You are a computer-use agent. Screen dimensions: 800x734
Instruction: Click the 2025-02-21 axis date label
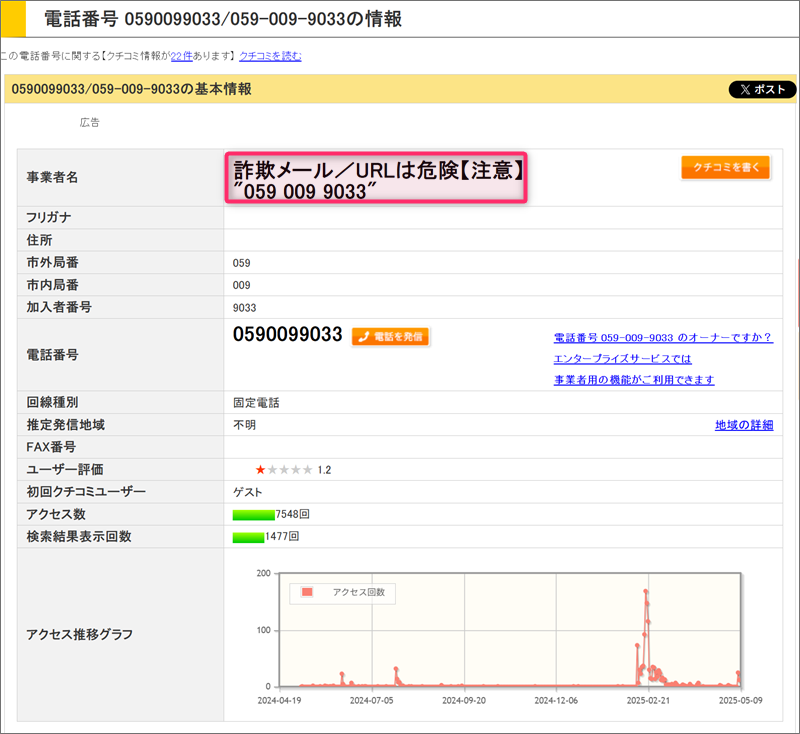pyautogui.click(x=648, y=701)
